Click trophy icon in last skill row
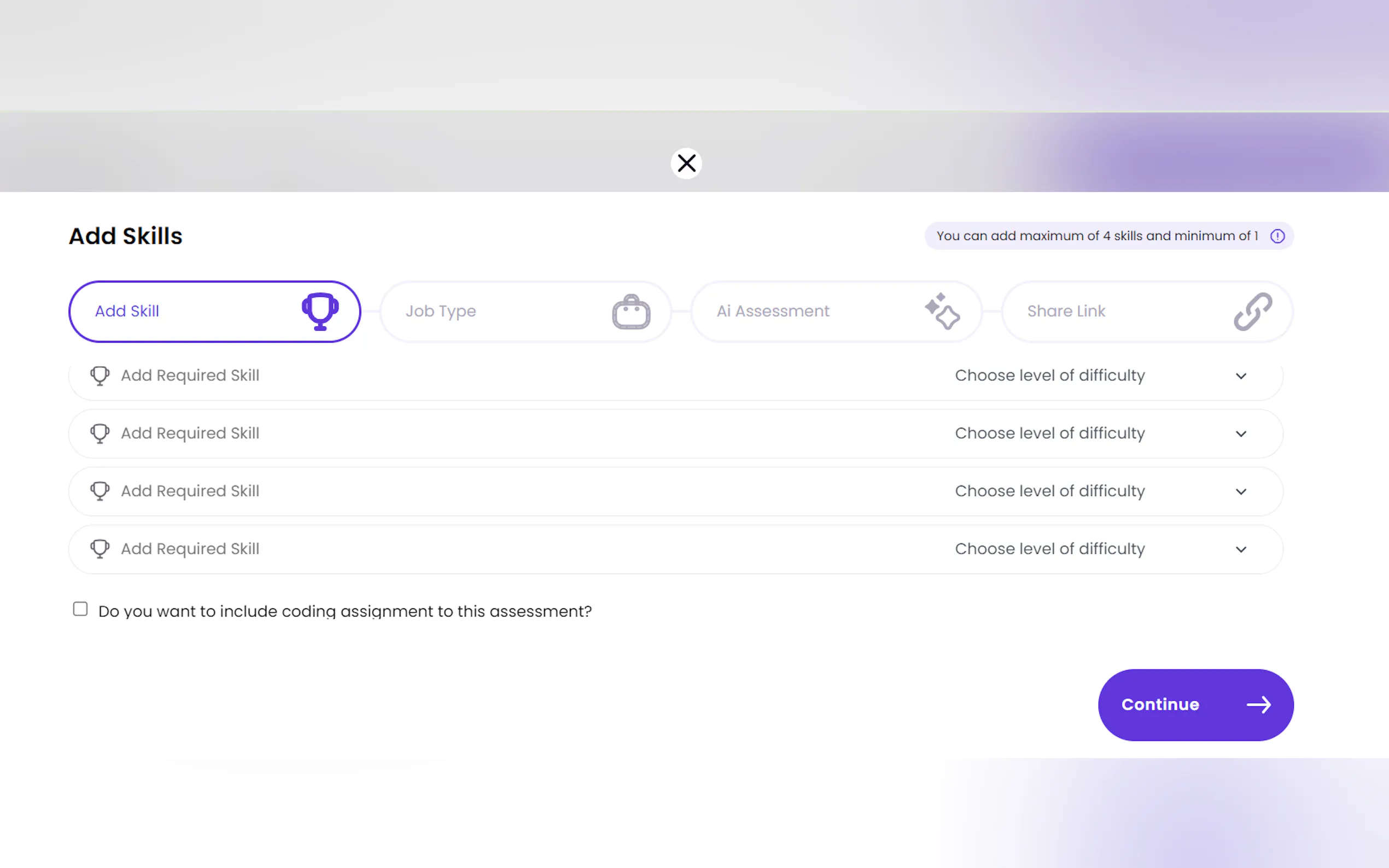This screenshot has height=868, width=1389. (x=100, y=549)
